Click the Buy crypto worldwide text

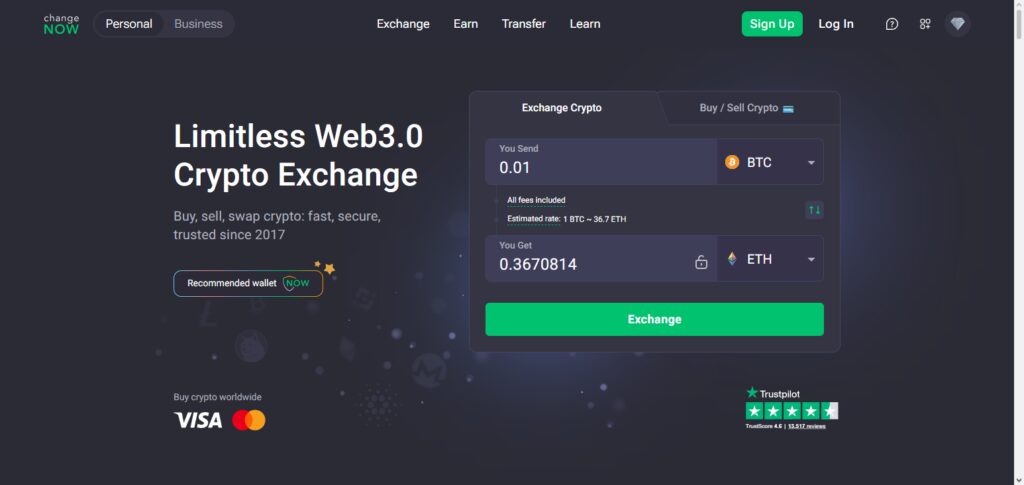coord(217,397)
